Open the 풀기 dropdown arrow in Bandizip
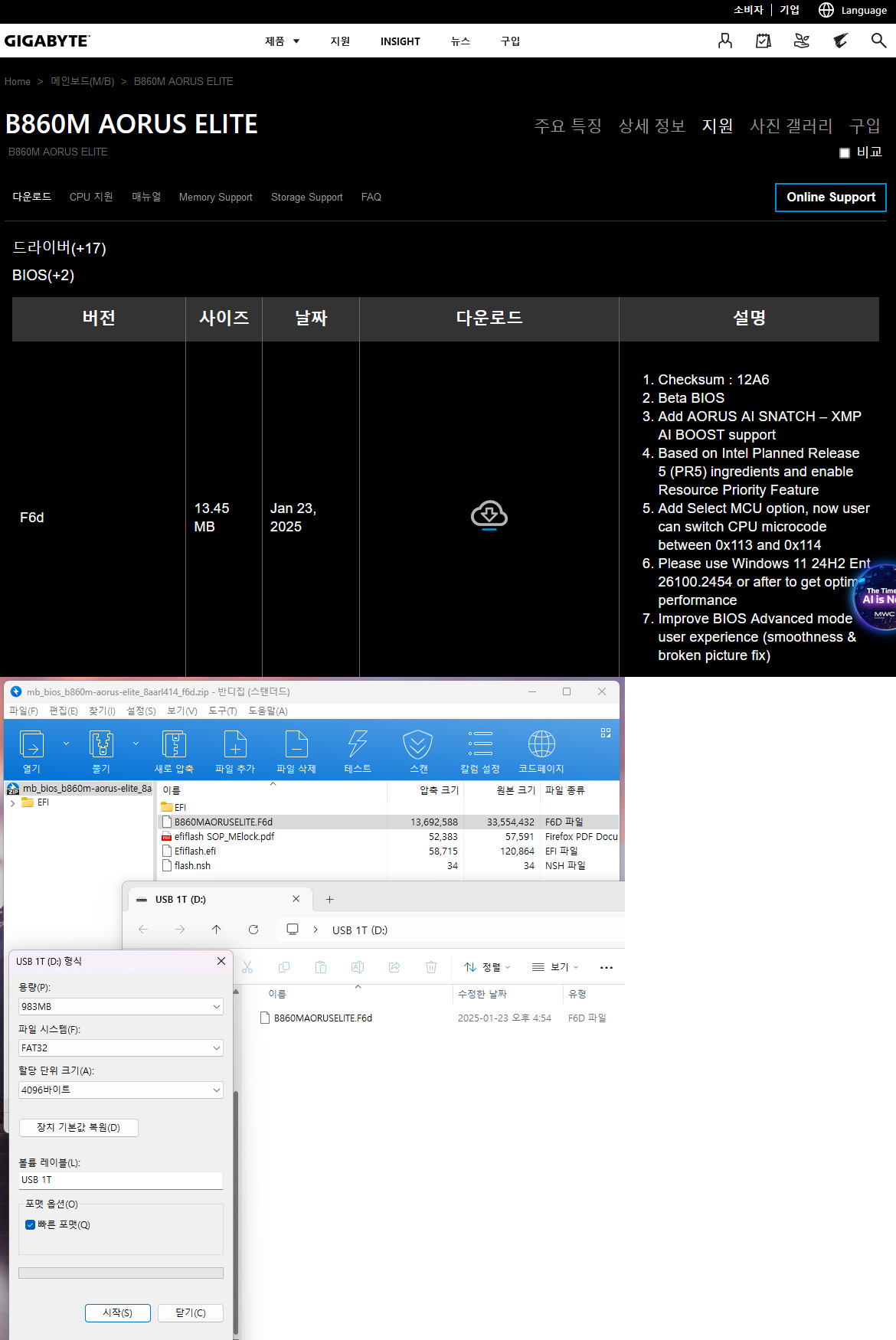896x1340 pixels. [x=136, y=744]
